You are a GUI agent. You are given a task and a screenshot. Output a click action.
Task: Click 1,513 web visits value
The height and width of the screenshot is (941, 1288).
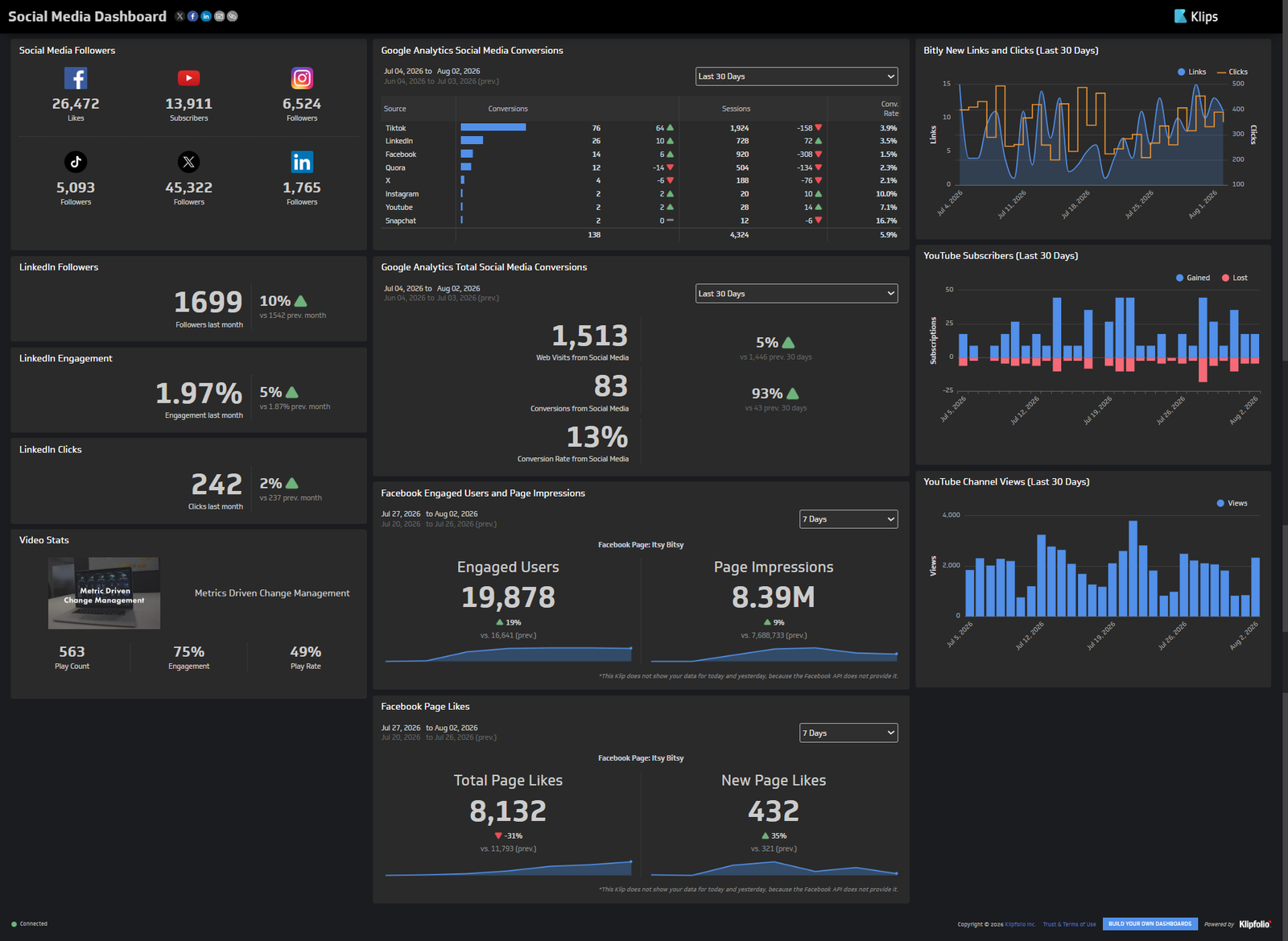pyautogui.click(x=589, y=336)
